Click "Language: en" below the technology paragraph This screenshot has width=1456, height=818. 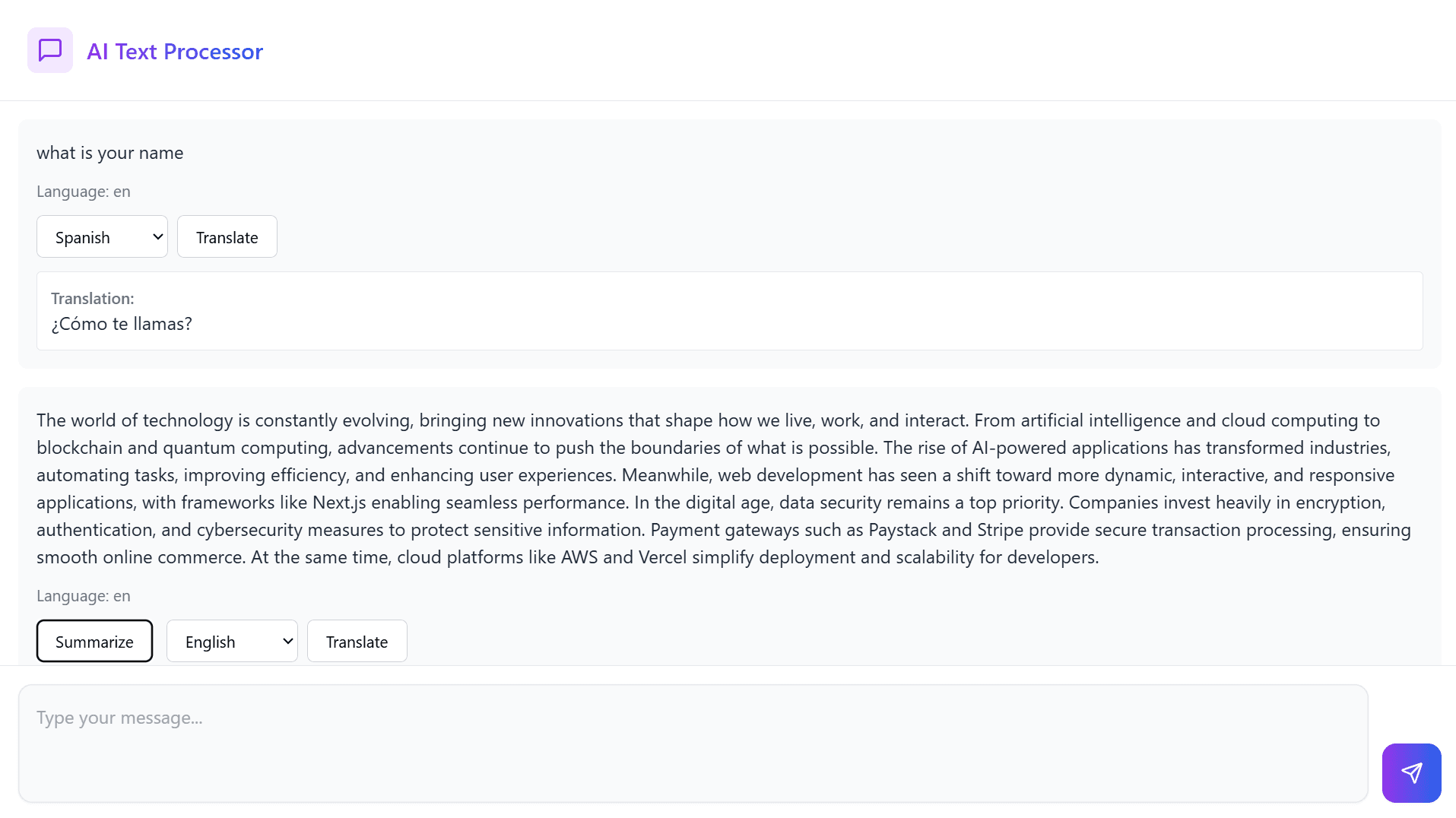[84, 596]
